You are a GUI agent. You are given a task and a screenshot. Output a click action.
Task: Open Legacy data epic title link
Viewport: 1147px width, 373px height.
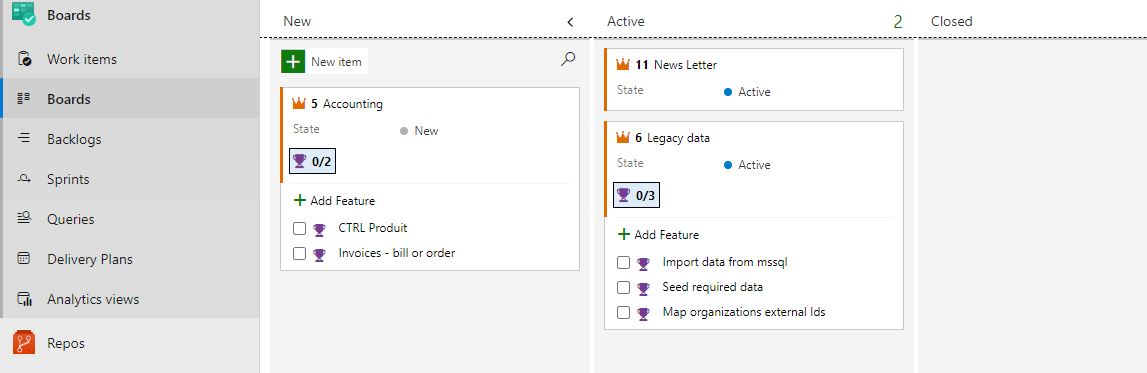tap(678, 137)
